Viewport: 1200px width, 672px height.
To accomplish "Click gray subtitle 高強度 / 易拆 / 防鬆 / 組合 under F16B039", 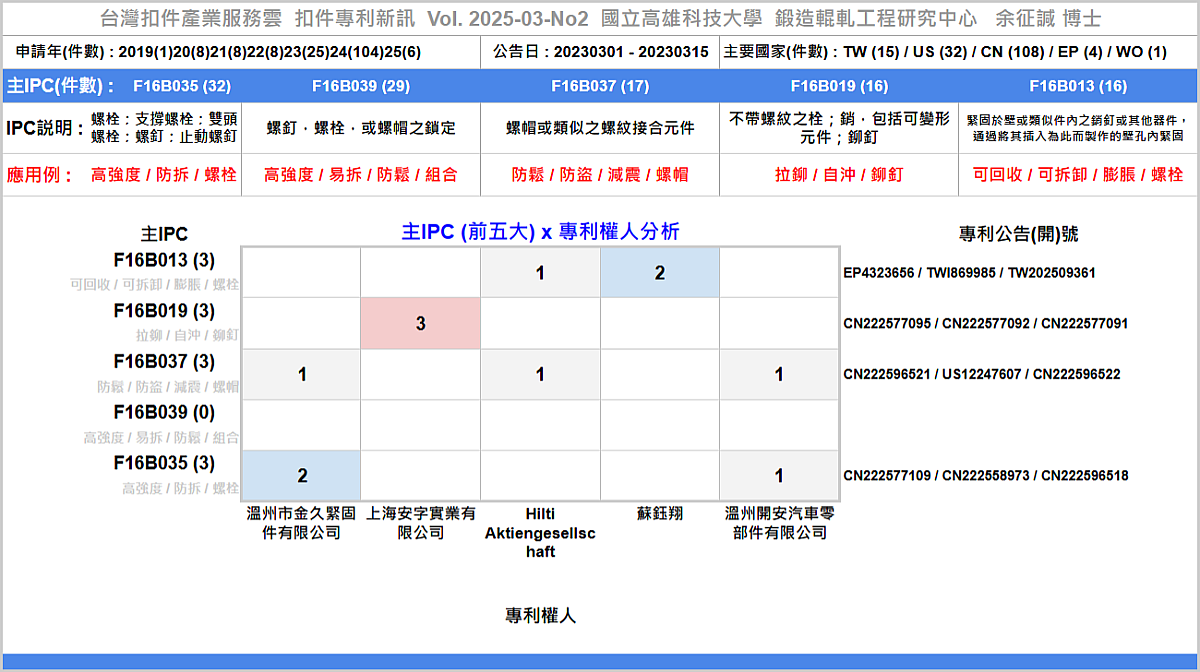I will pyautogui.click(x=161, y=437).
